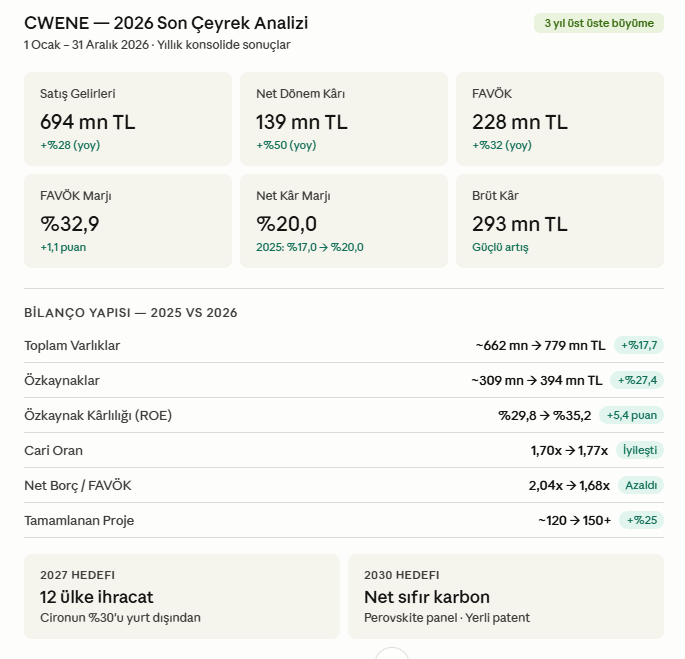Screen dimensions: 685x659
Task: Click the 'Güçlü artış' note
Action: pyautogui.click(x=500, y=247)
